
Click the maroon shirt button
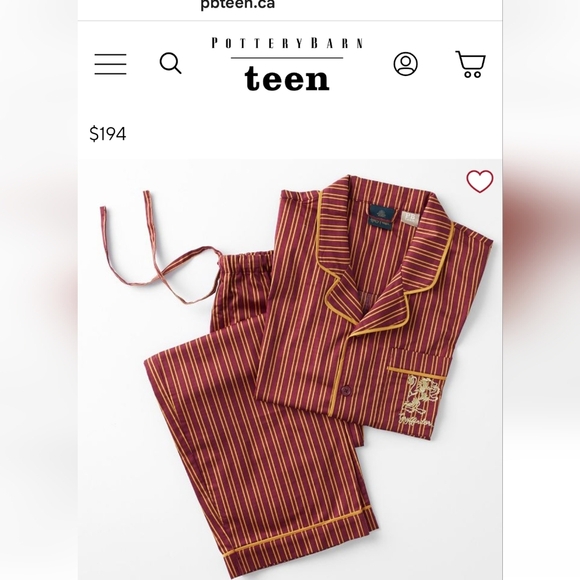pos(345,390)
